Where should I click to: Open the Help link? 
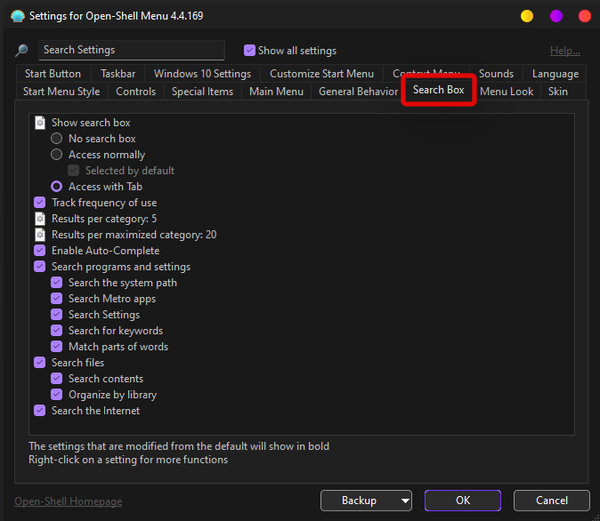click(564, 51)
